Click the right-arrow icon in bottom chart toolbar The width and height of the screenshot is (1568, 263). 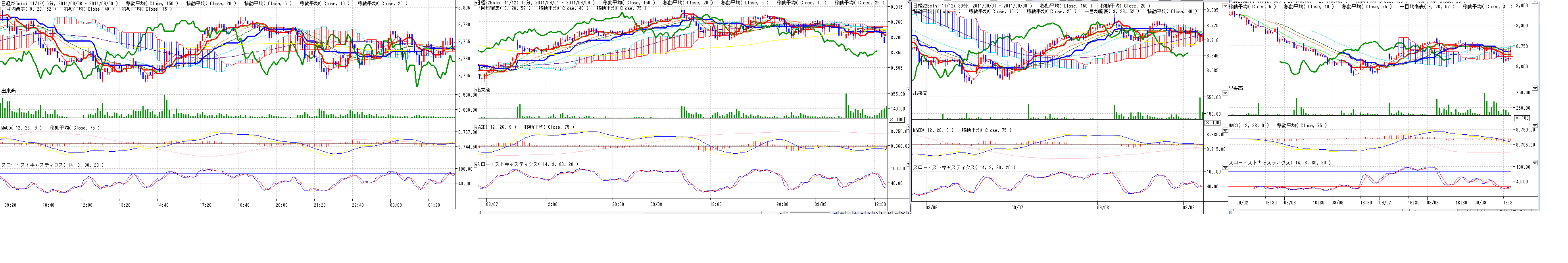tap(869, 213)
